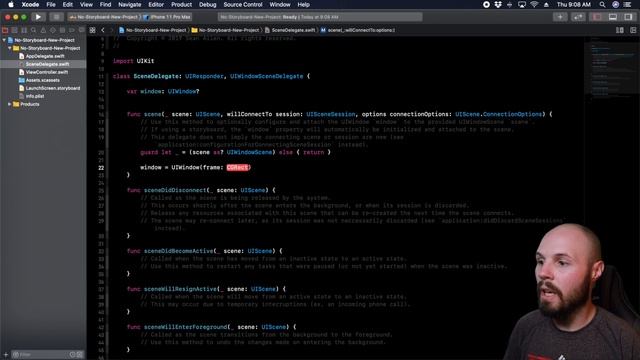Image resolution: width=640 pixels, height=360 pixels.
Task: Open the scene(_:willConnectTo:options:) jump bar item
Action: coord(358,30)
